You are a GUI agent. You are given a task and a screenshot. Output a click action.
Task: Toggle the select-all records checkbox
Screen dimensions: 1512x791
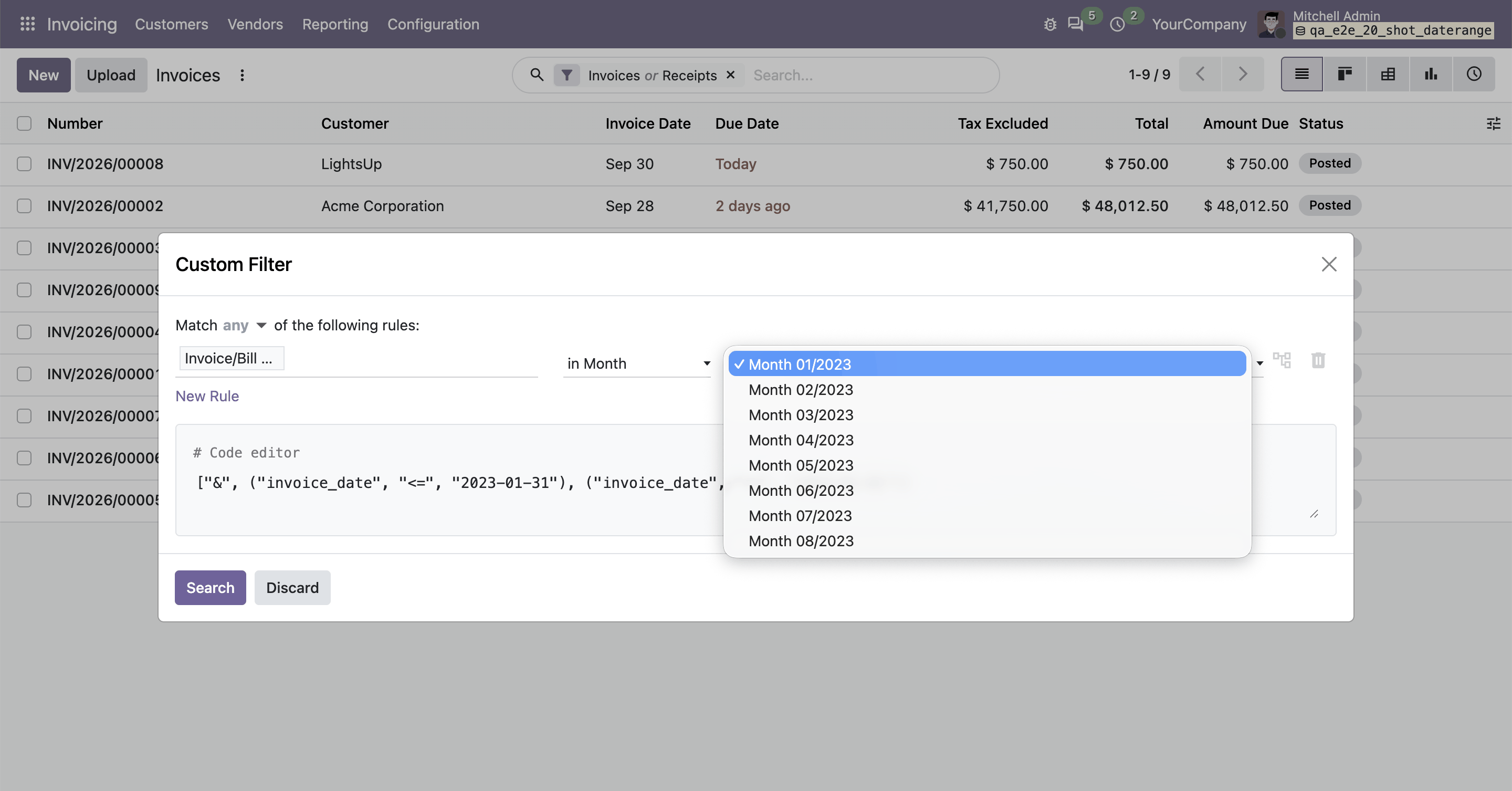point(24,123)
